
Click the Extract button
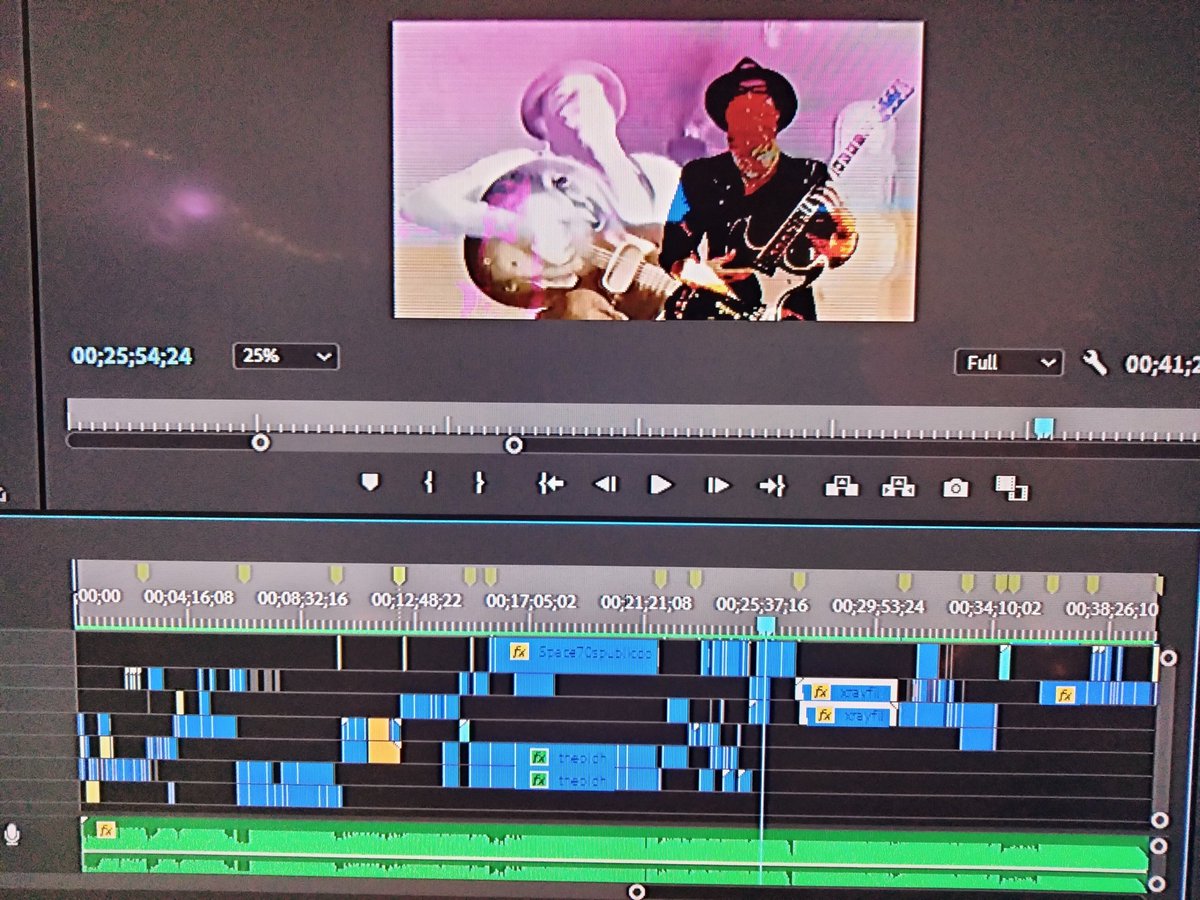tap(898, 487)
